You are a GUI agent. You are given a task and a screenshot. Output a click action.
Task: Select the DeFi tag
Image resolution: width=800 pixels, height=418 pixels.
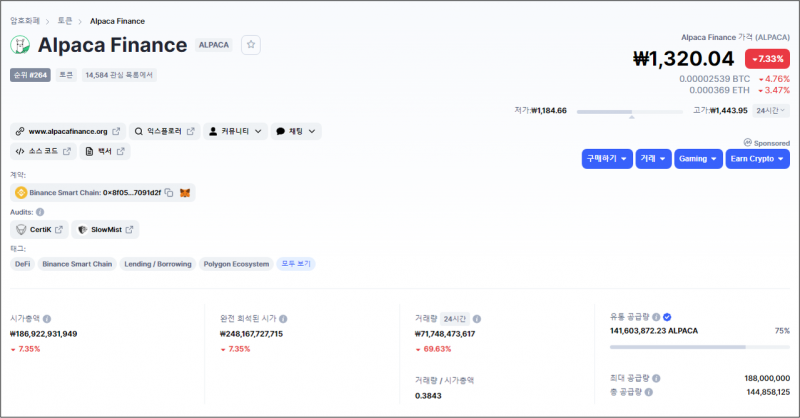coord(22,264)
